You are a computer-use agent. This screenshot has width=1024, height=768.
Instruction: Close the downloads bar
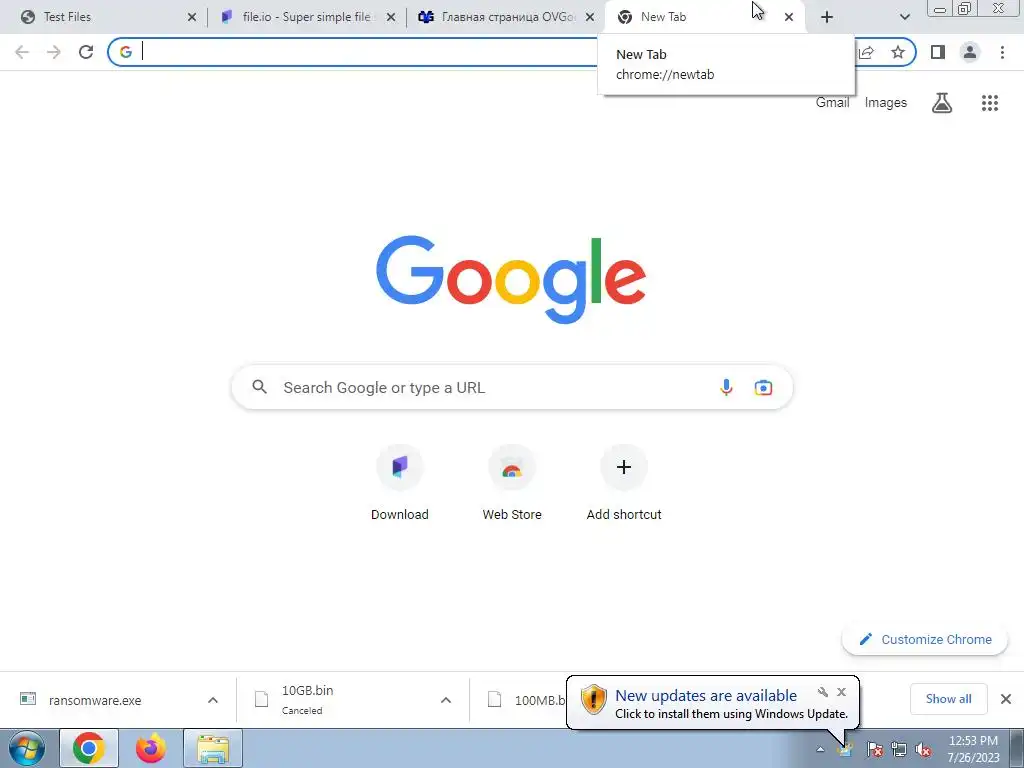(x=1006, y=699)
